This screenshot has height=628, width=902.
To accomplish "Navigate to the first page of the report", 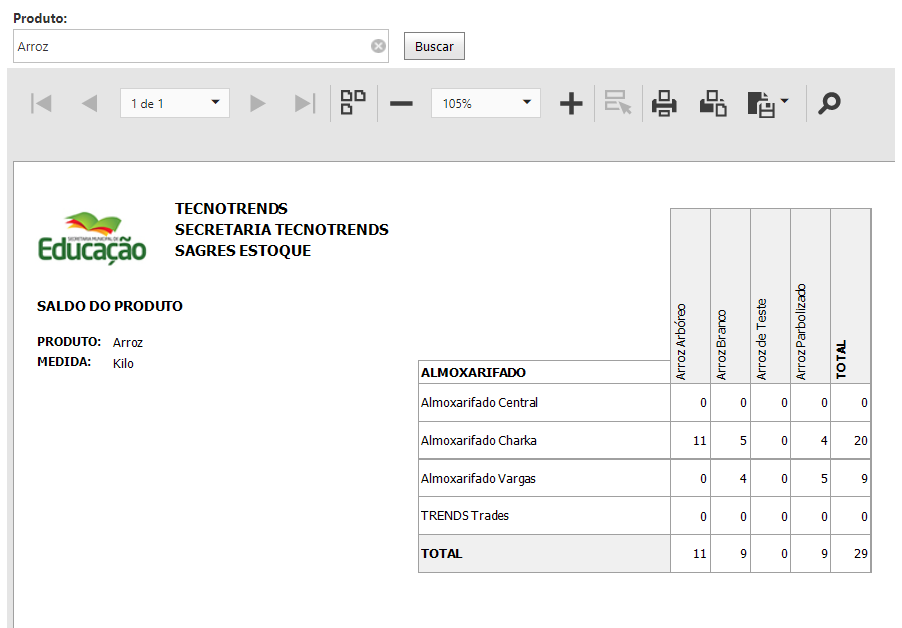I will 41,103.
